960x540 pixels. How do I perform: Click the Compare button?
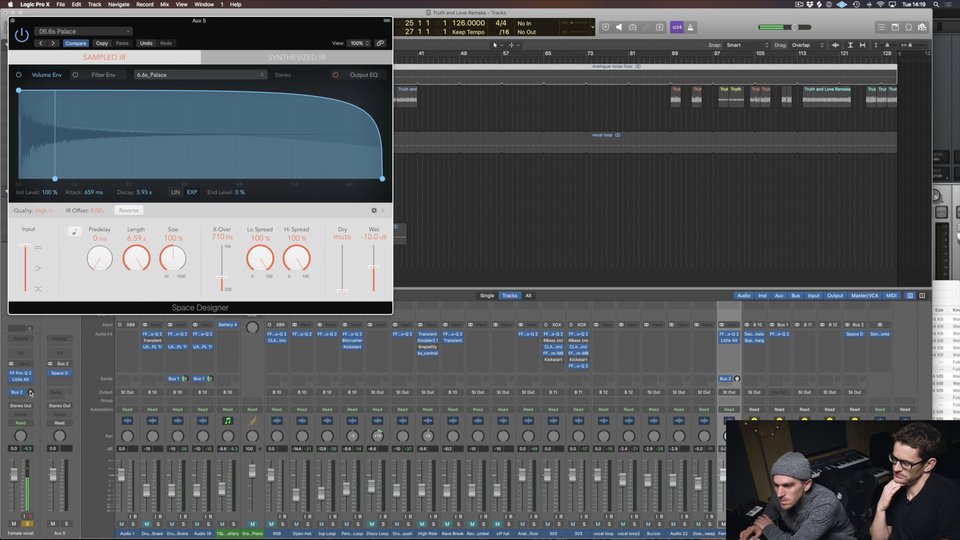pos(76,43)
